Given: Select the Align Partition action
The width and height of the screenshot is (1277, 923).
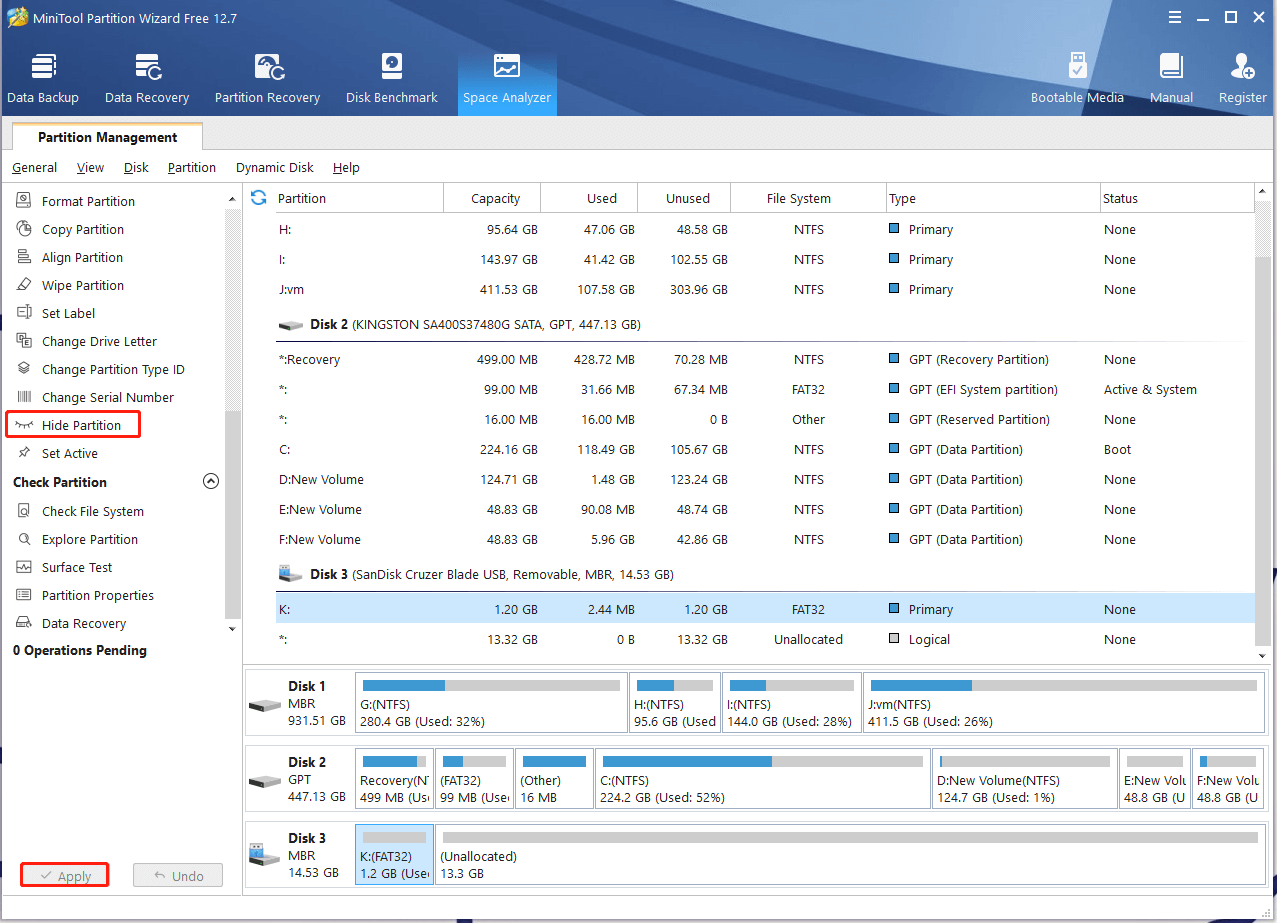Looking at the screenshot, I should coord(82,257).
